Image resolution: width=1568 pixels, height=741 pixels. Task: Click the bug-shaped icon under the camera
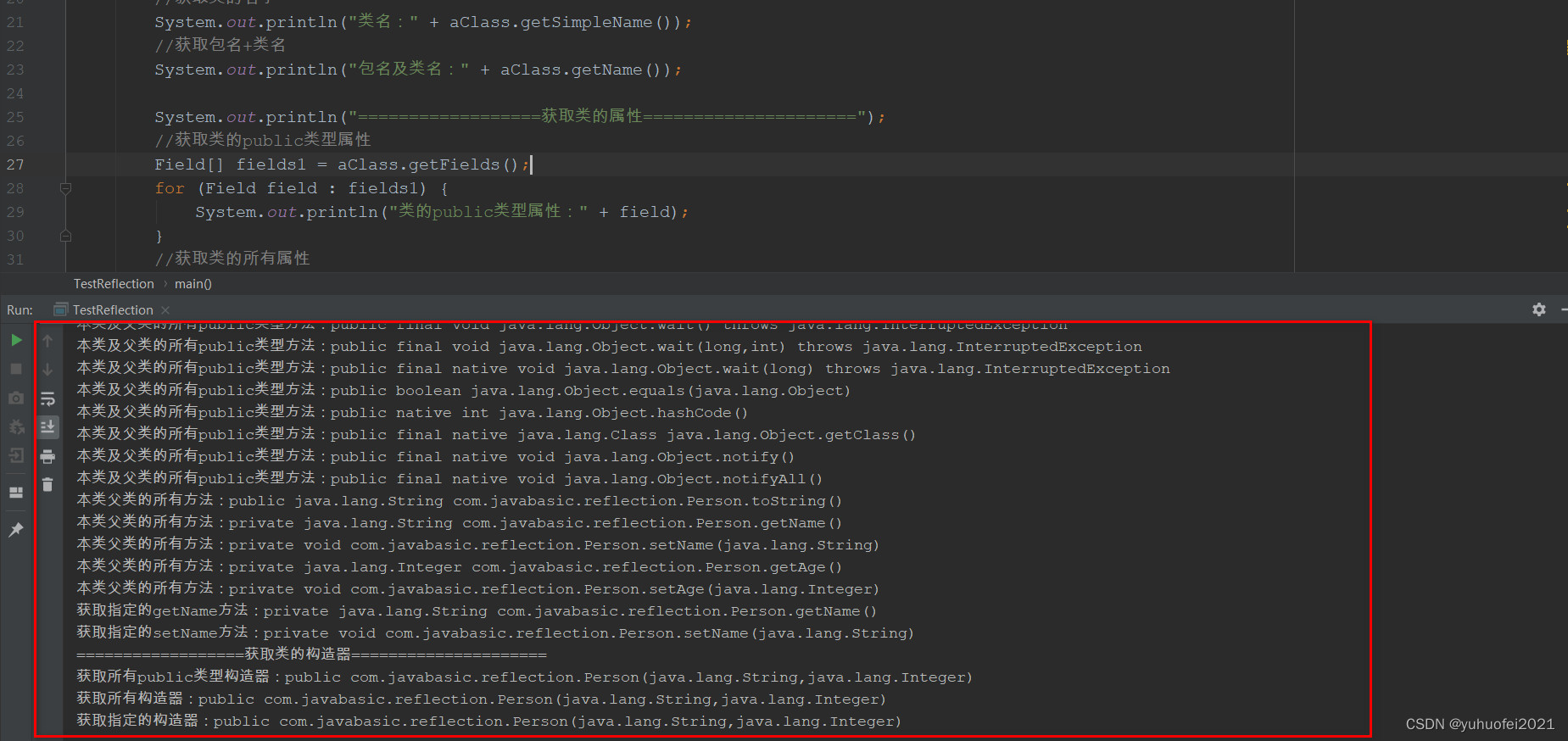tap(16, 426)
